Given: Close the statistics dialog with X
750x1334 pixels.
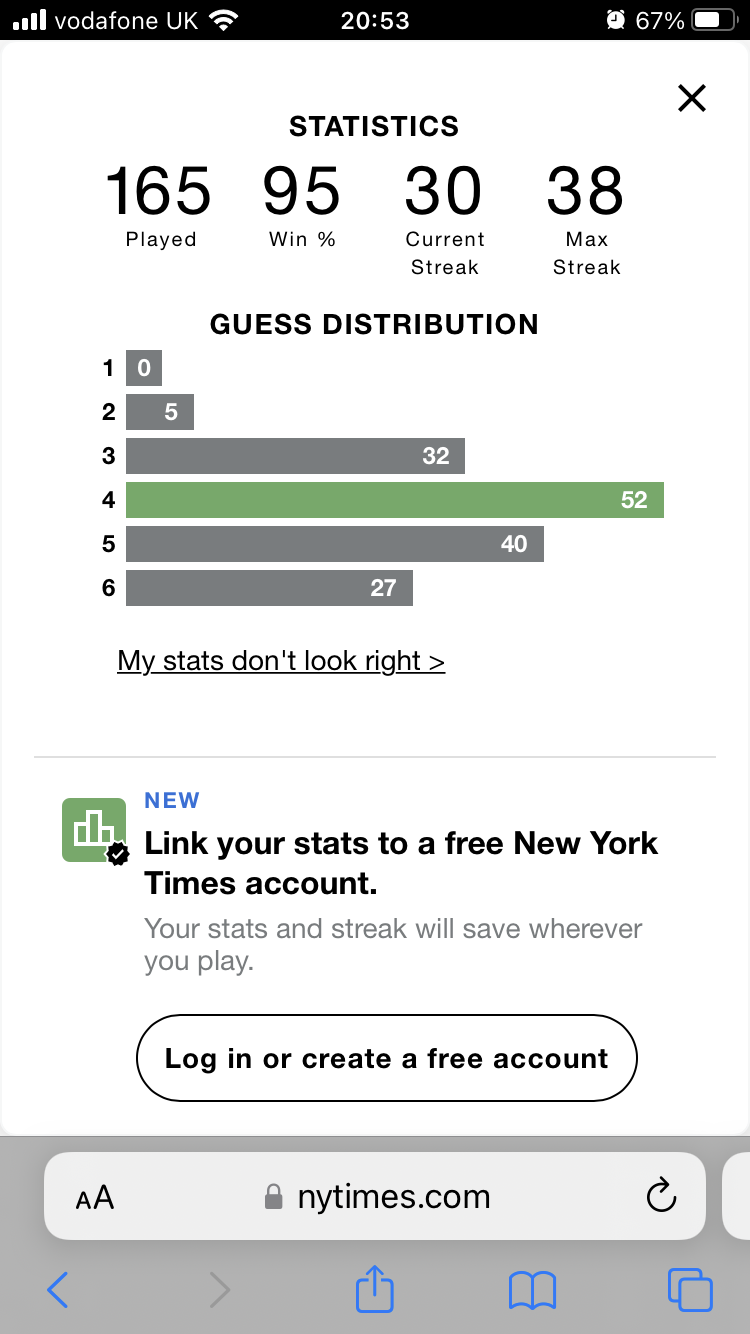Looking at the screenshot, I should coord(692,98).
